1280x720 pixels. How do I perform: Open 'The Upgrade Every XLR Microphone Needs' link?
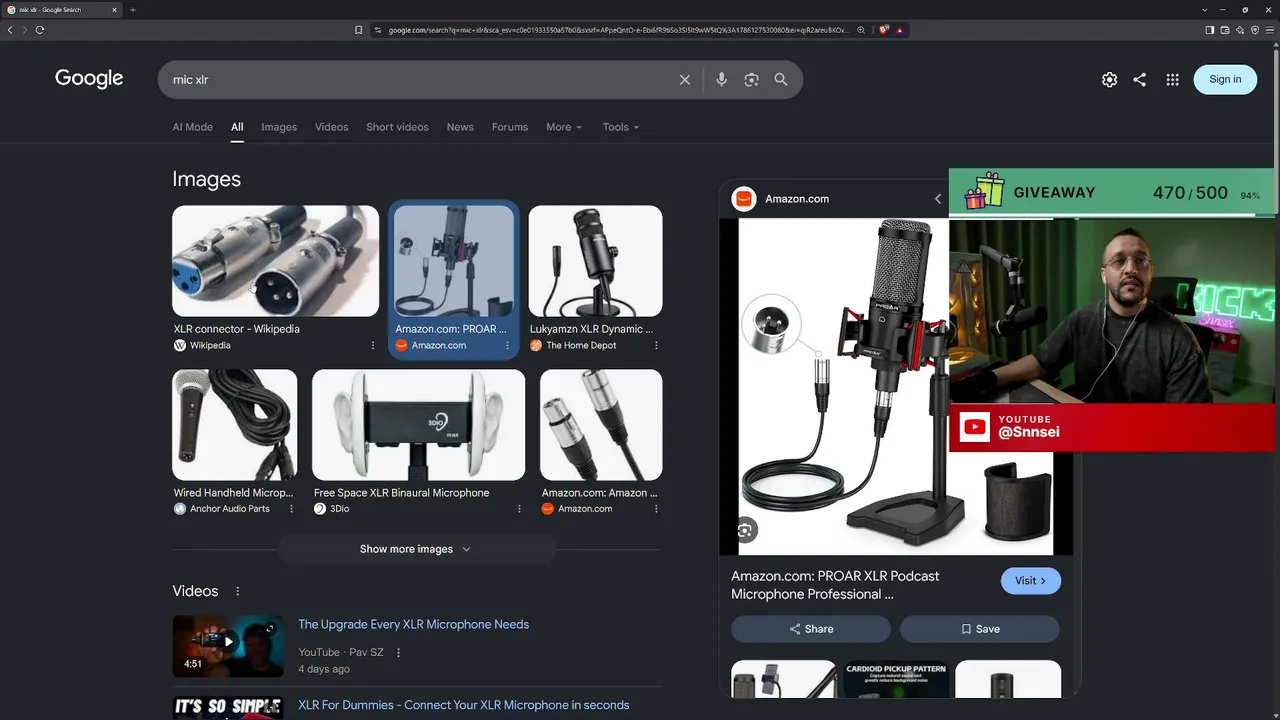click(414, 624)
